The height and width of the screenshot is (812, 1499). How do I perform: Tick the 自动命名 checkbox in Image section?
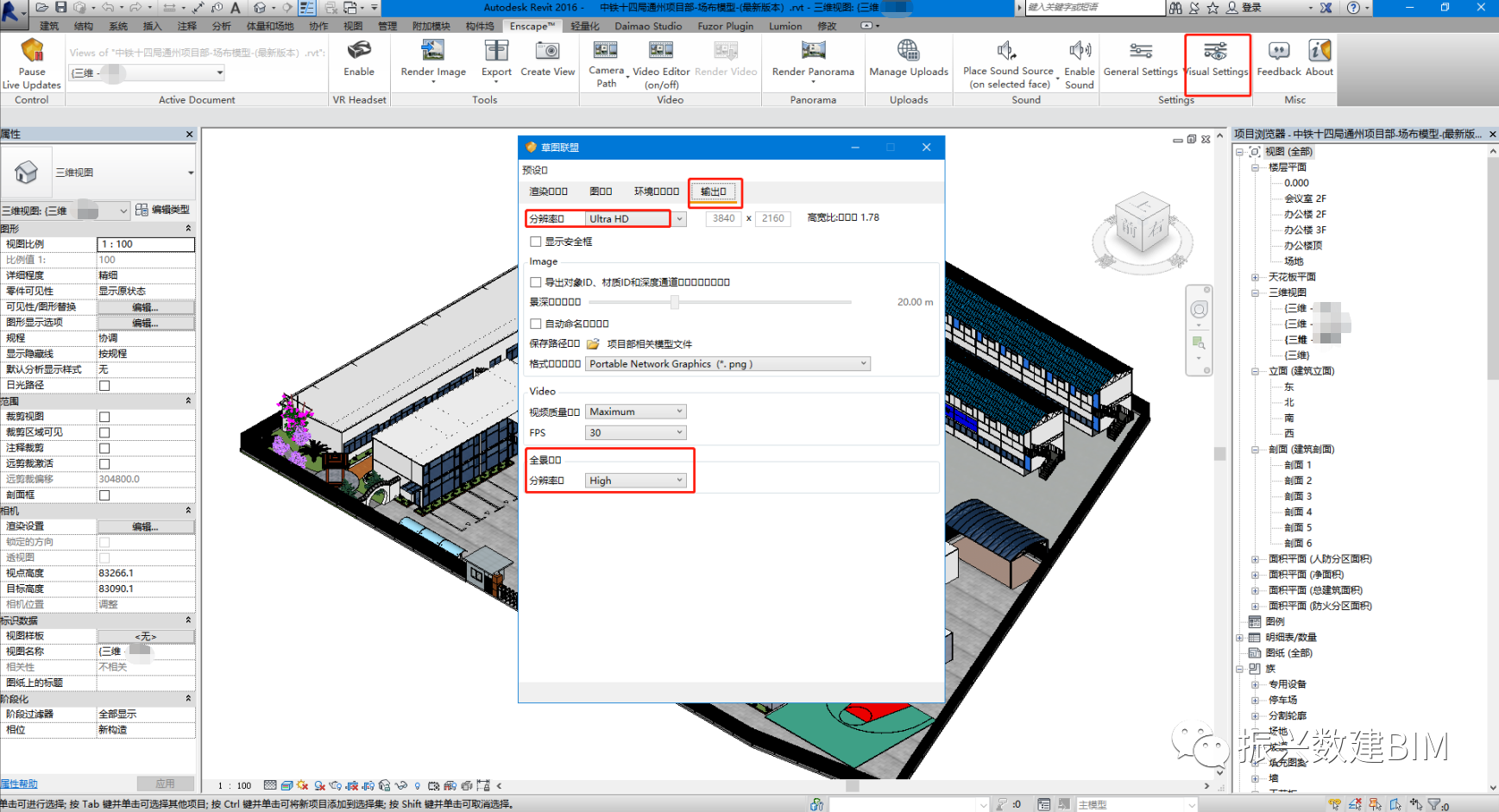point(536,324)
